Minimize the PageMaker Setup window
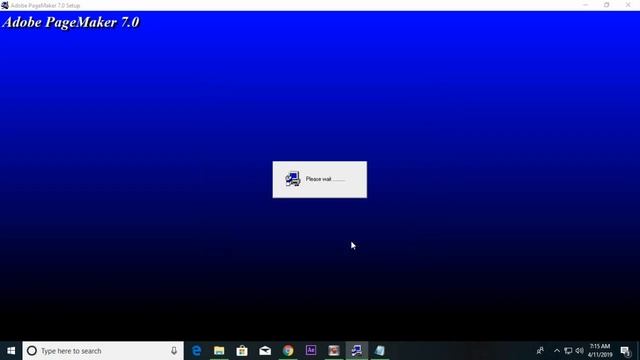The image size is (640, 360). (586, 5)
